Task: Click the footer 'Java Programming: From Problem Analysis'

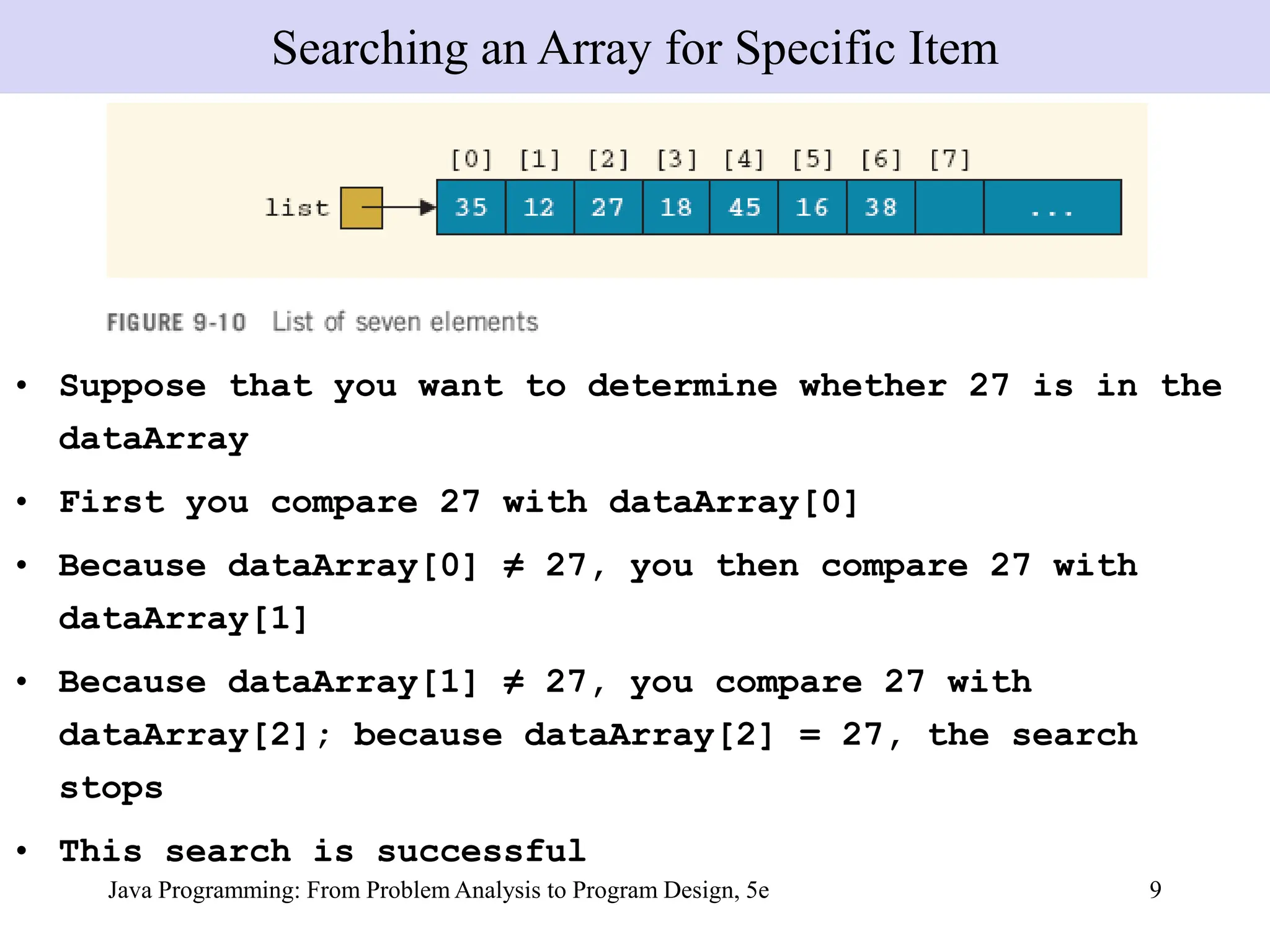Action: (x=438, y=890)
